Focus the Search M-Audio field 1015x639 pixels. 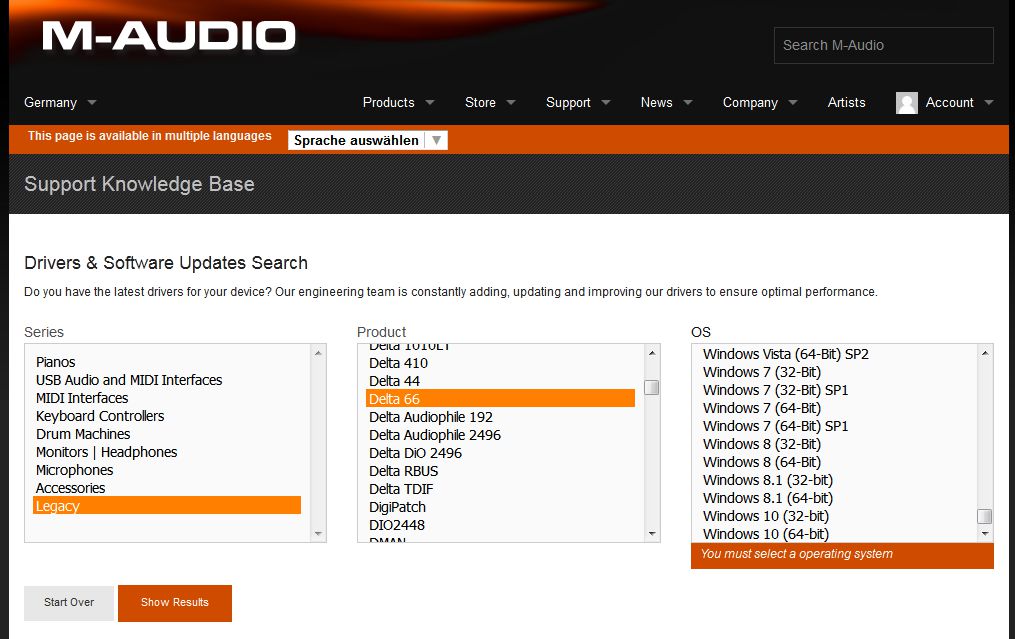coord(884,45)
